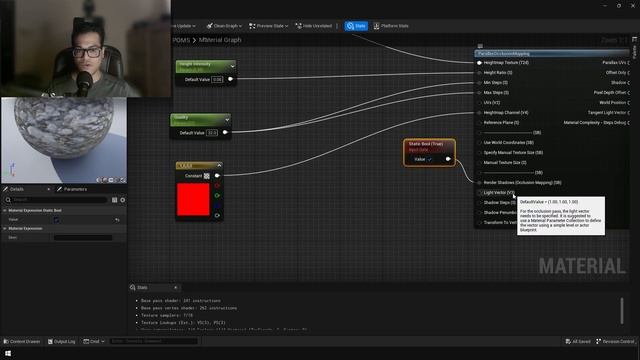Click the Height Ratio (S) input pin
Image resolution: width=640 pixels, height=360 pixels.
(x=479, y=73)
